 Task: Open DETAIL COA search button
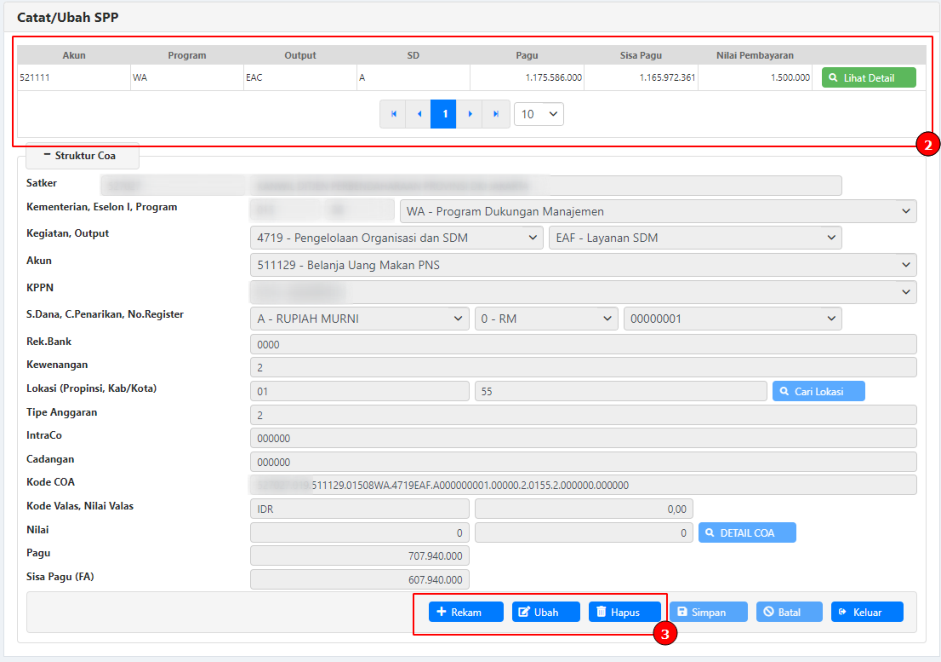746,533
